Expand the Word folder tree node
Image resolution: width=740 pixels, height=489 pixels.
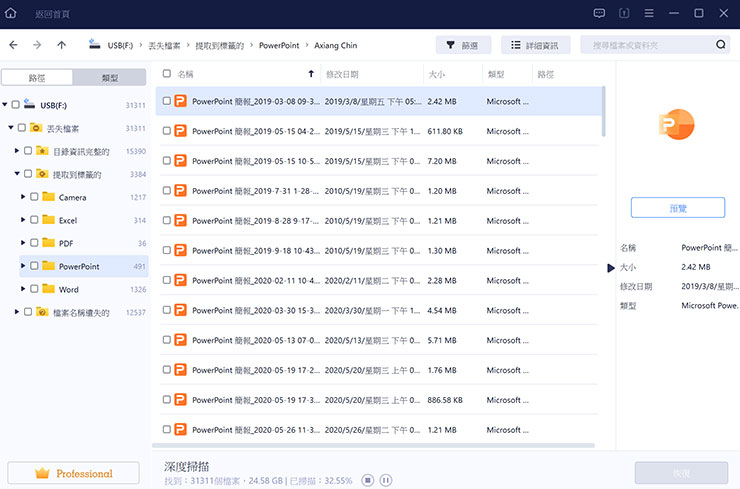point(23,289)
